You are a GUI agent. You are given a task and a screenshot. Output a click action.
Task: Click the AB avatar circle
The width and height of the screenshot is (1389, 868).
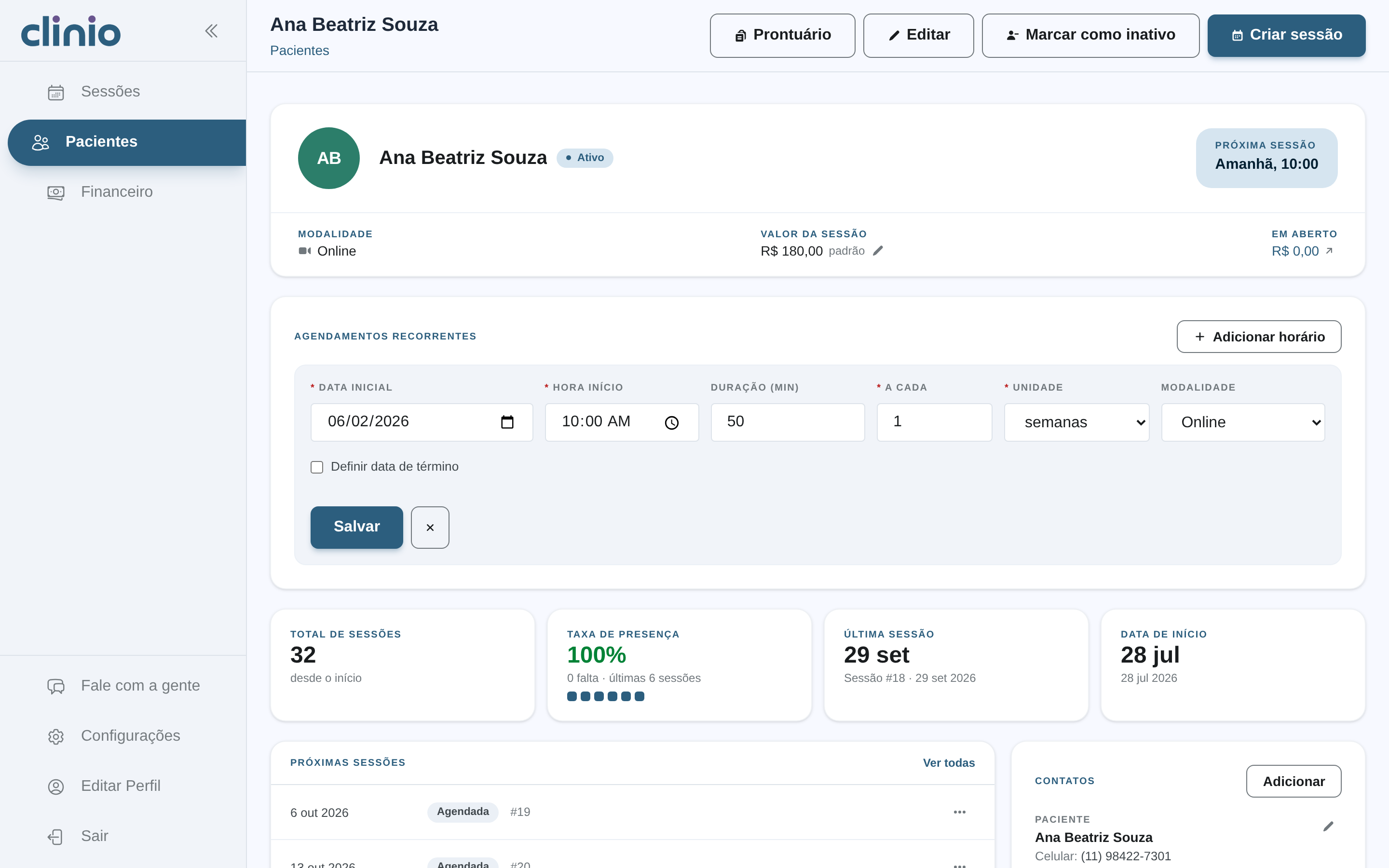point(329,158)
